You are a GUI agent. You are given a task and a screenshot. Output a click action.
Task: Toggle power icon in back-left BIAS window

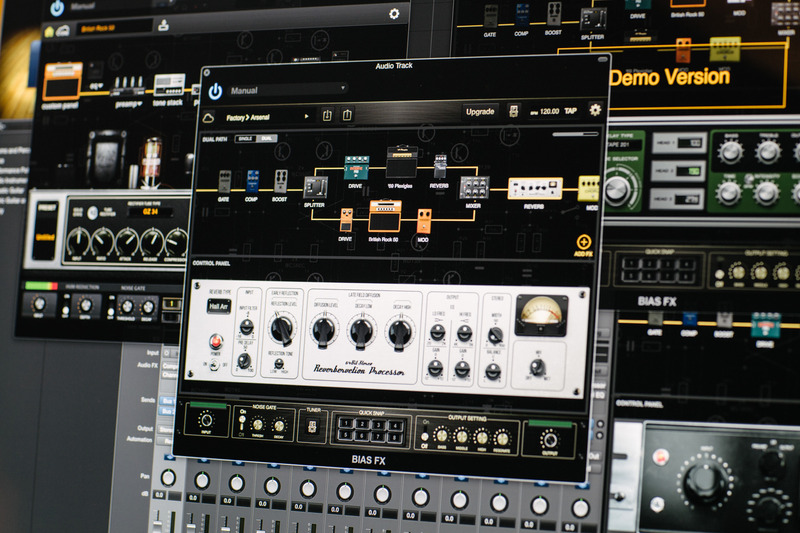pyautogui.click(x=58, y=7)
